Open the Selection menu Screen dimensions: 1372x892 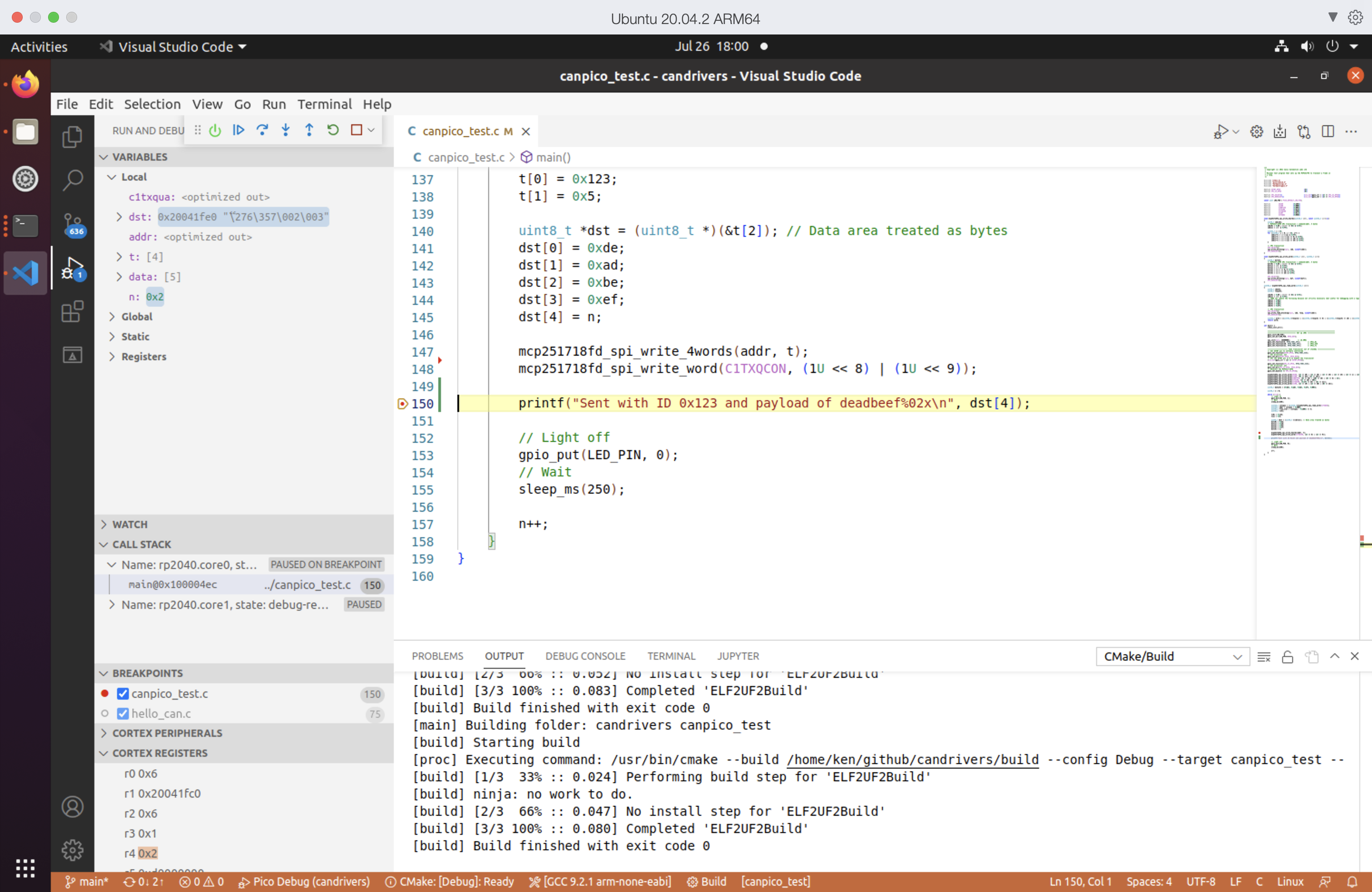pyautogui.click(x=152, y=104)
